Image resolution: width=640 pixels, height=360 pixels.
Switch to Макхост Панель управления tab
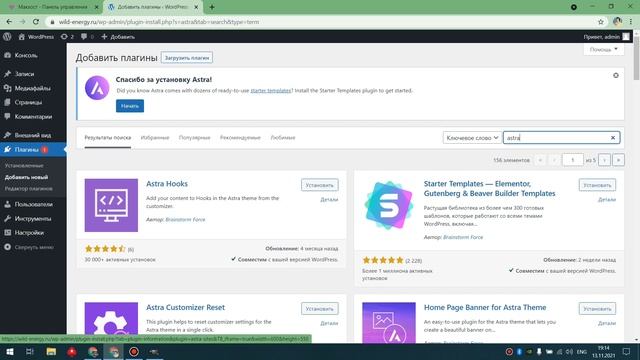click(52, 7)
